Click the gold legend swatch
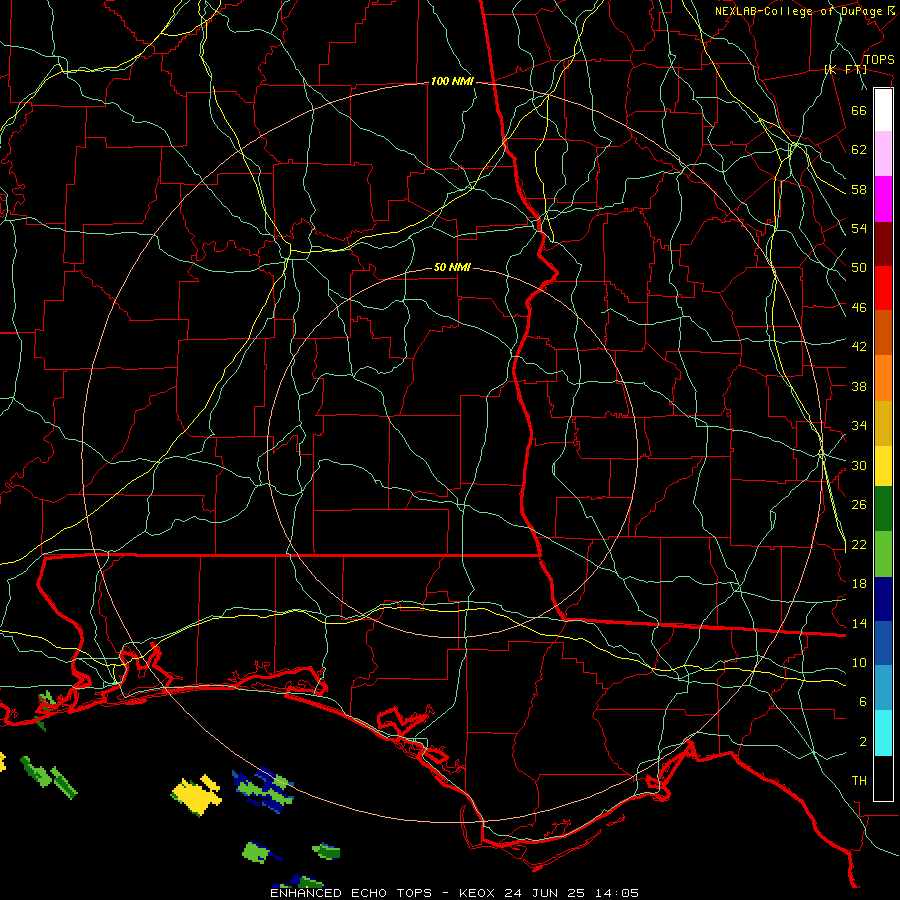900x900 pixels. (x=883, y=423)
